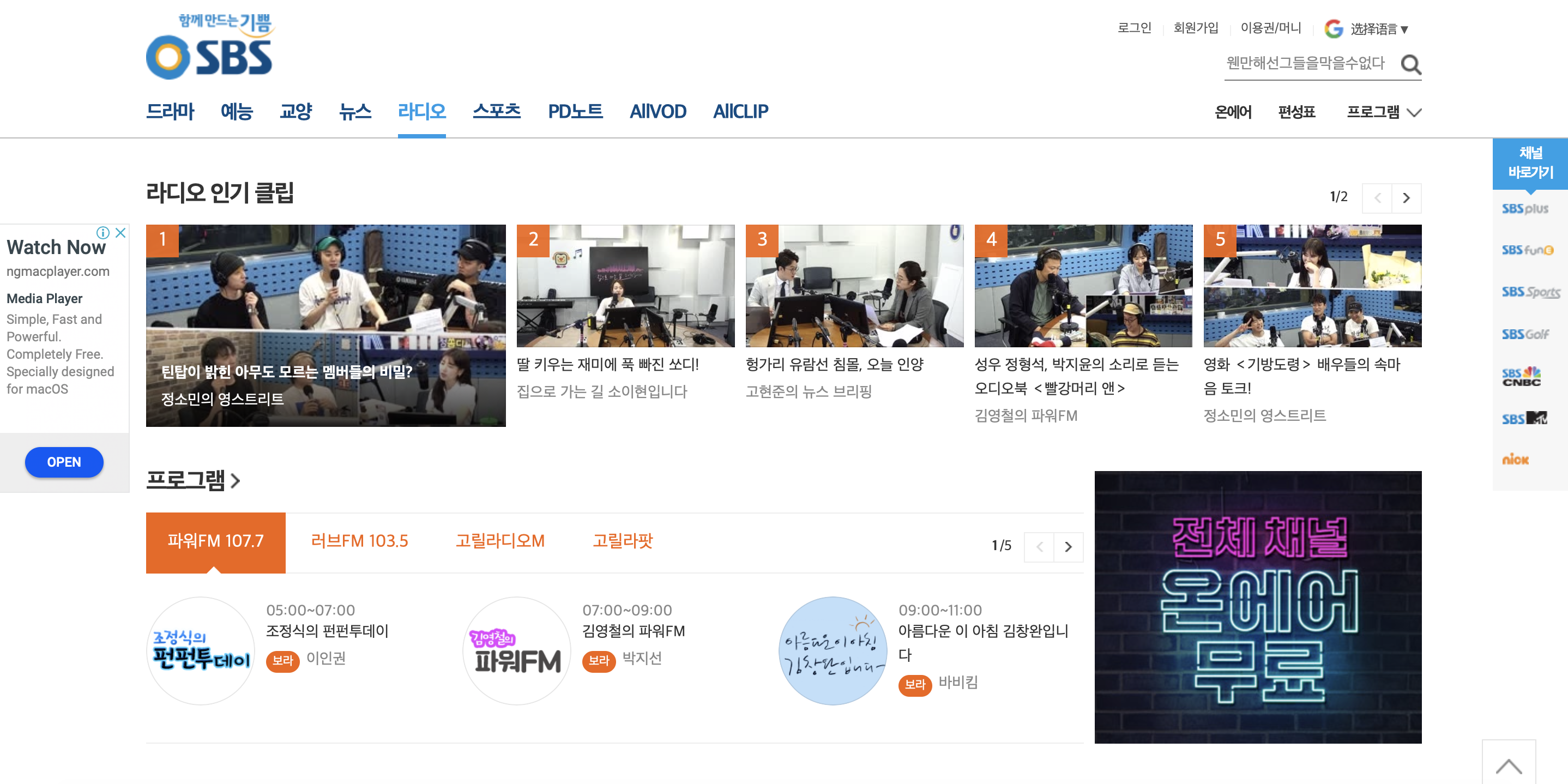
Task: Open SBS Plus channel shortcut
Action: coord(1525,209)
